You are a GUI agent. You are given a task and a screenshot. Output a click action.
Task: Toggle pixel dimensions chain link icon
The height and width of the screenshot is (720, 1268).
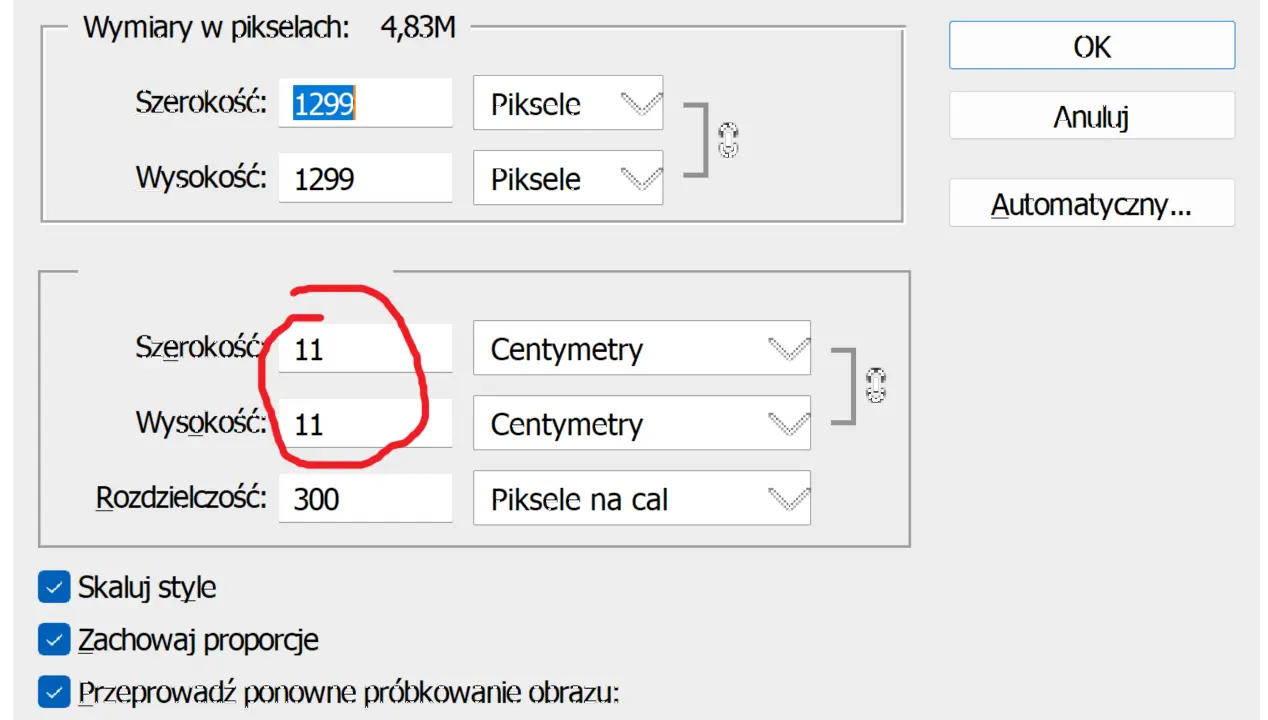[x=728, y=140]
